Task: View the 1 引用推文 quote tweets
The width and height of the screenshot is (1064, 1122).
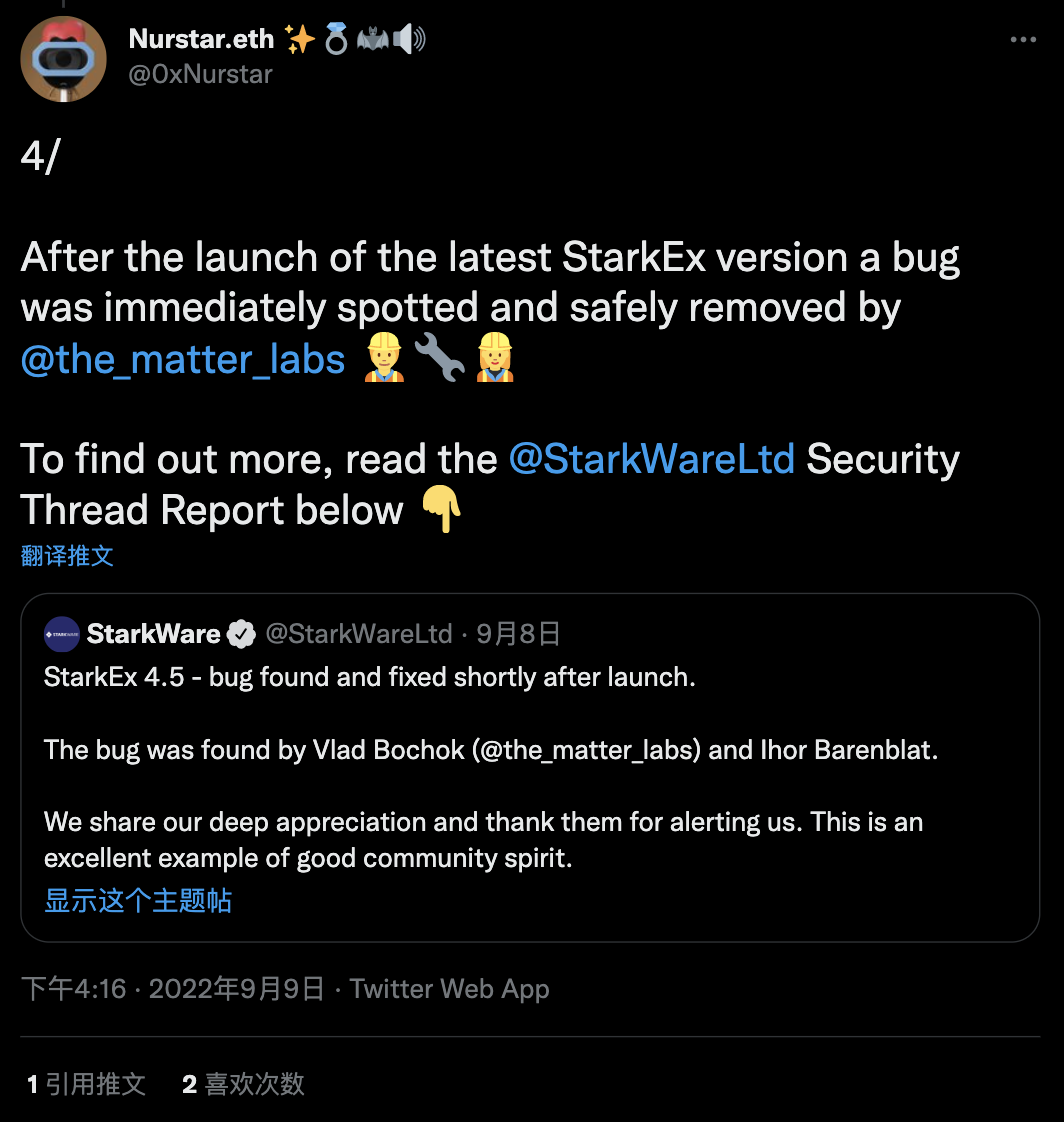Action: (86, 1084)
